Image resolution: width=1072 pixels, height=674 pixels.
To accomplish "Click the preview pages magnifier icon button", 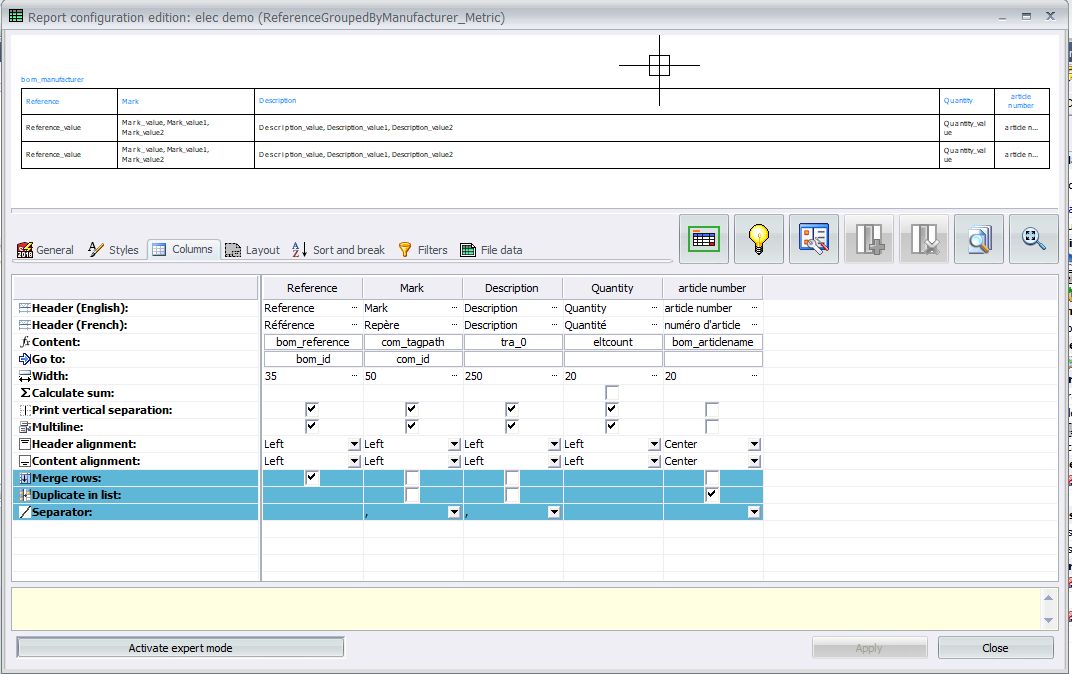I will pos(979,239).
